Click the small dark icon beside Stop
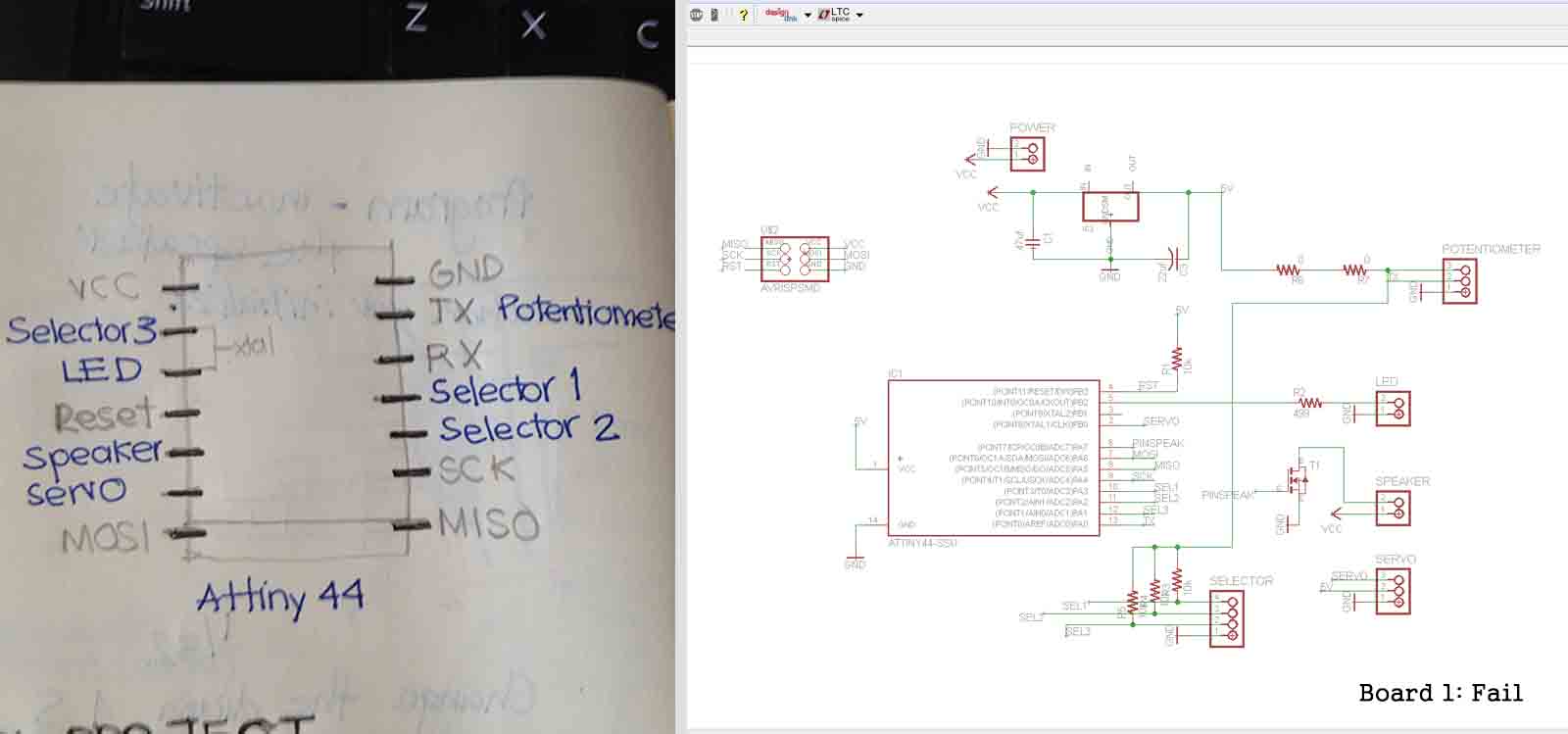The image size is (1568, 734). (x=714, y=15)
